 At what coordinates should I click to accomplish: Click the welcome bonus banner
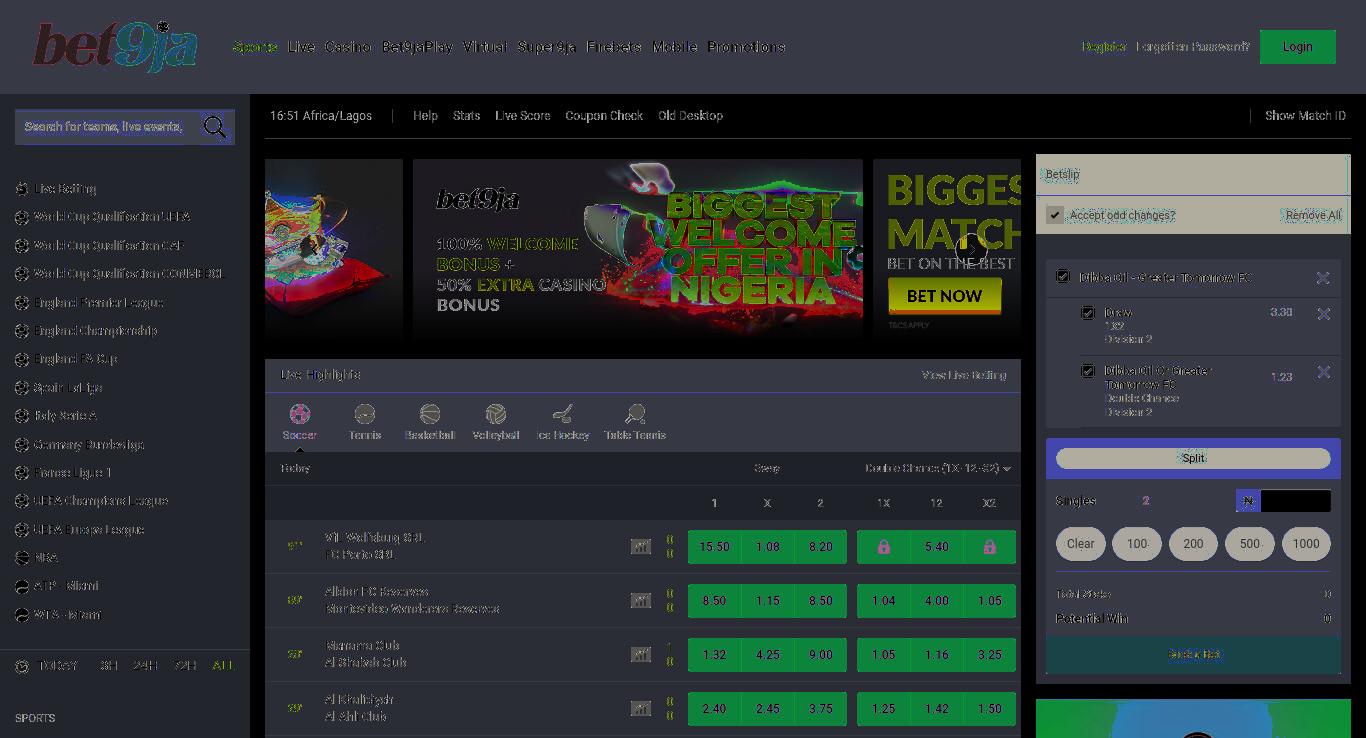(637, 249)
